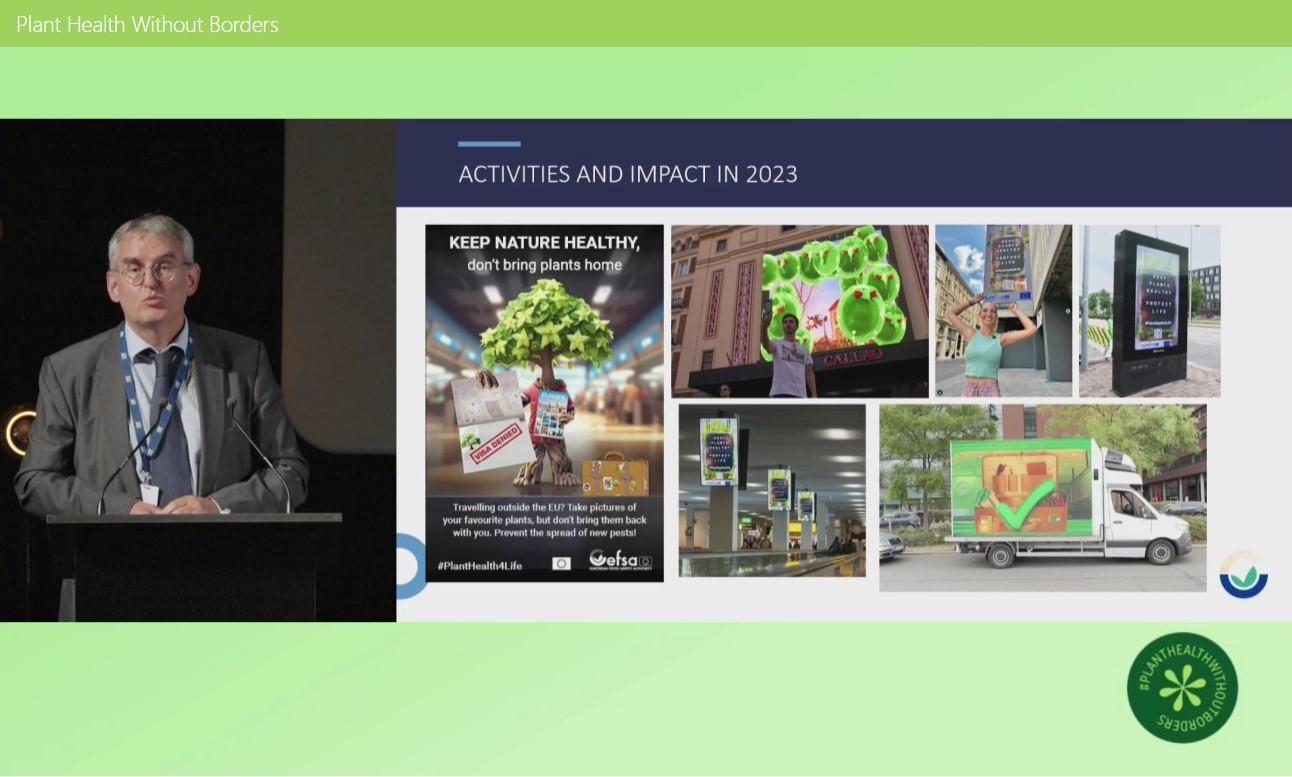This screenshot has height=777, width=1292.
Task: Click the EU flag icon on the poster
Action: (x=561, y=563)
